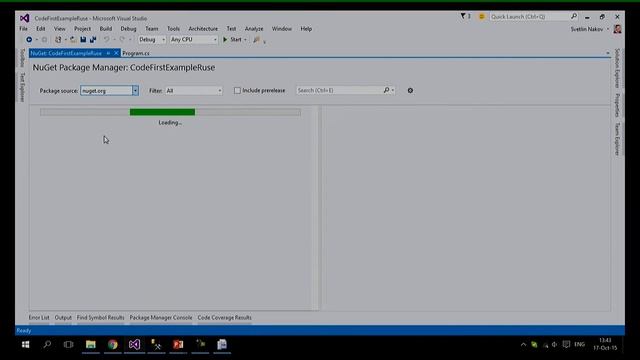Open the Team menu
Viewport: 640px width, 360px height.
pyautogui.click(x=151, y=29)
